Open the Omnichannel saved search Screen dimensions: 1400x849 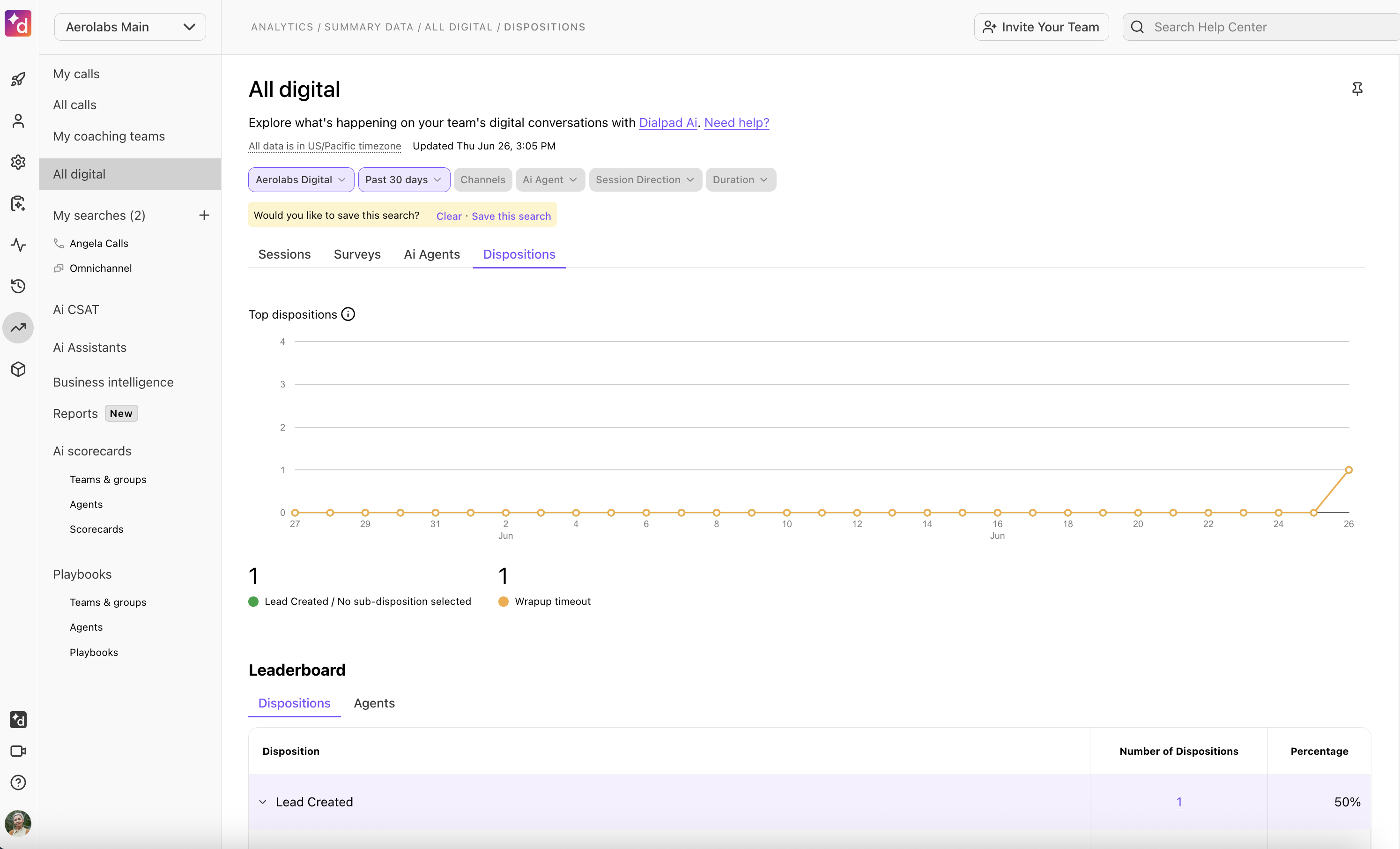(x=101, y=268)
